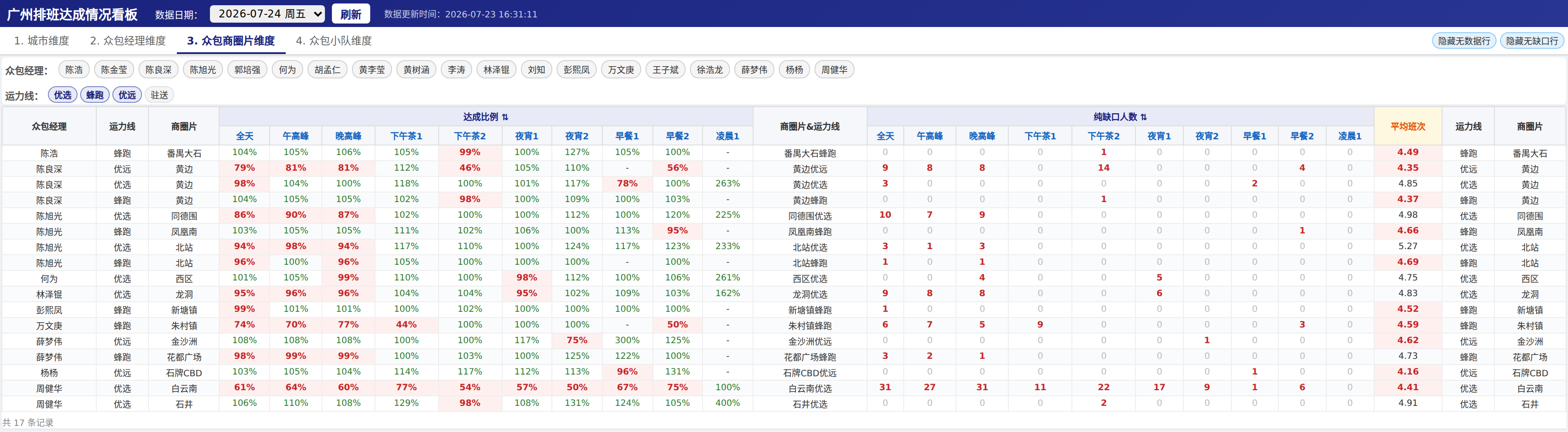Click the 彭熙凤 chip in the manager filter bar

click(x=576, y=70)
